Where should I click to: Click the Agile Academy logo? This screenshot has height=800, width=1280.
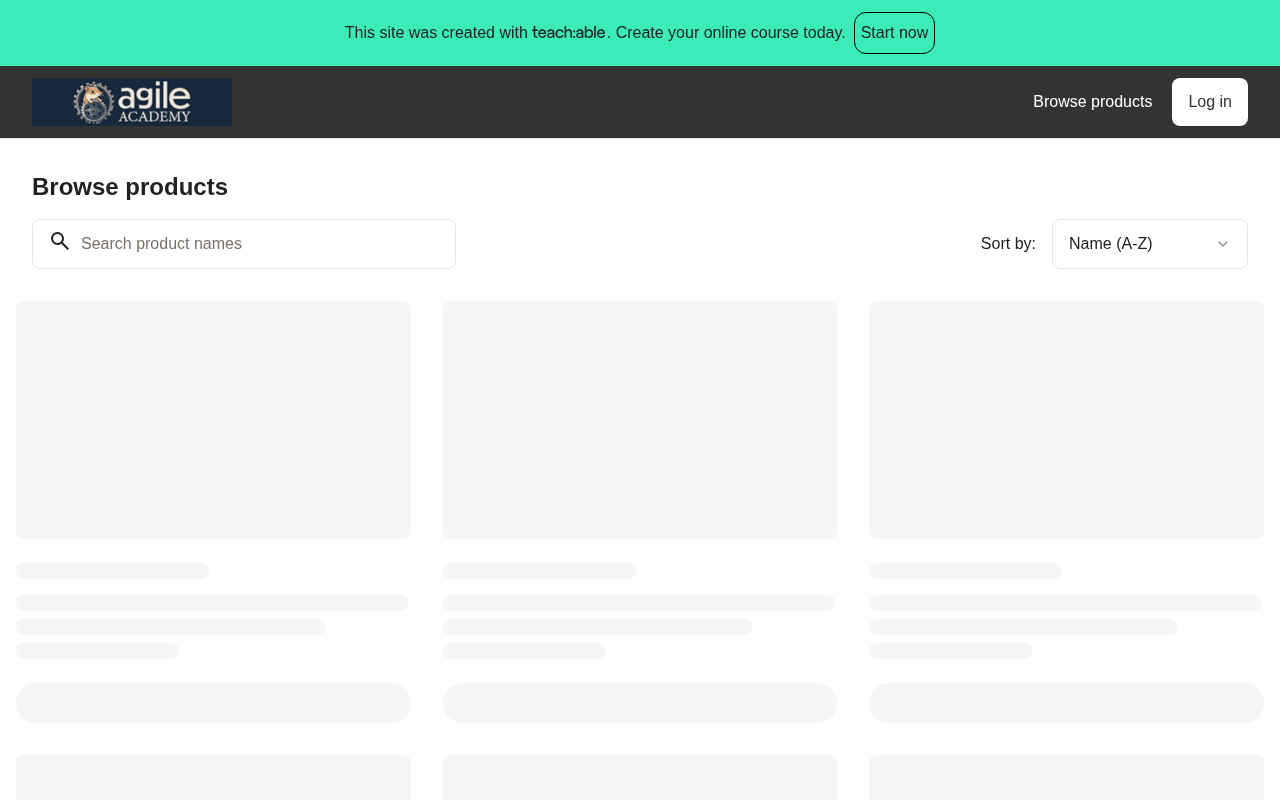pyautogui.click(x=132, y=102)
